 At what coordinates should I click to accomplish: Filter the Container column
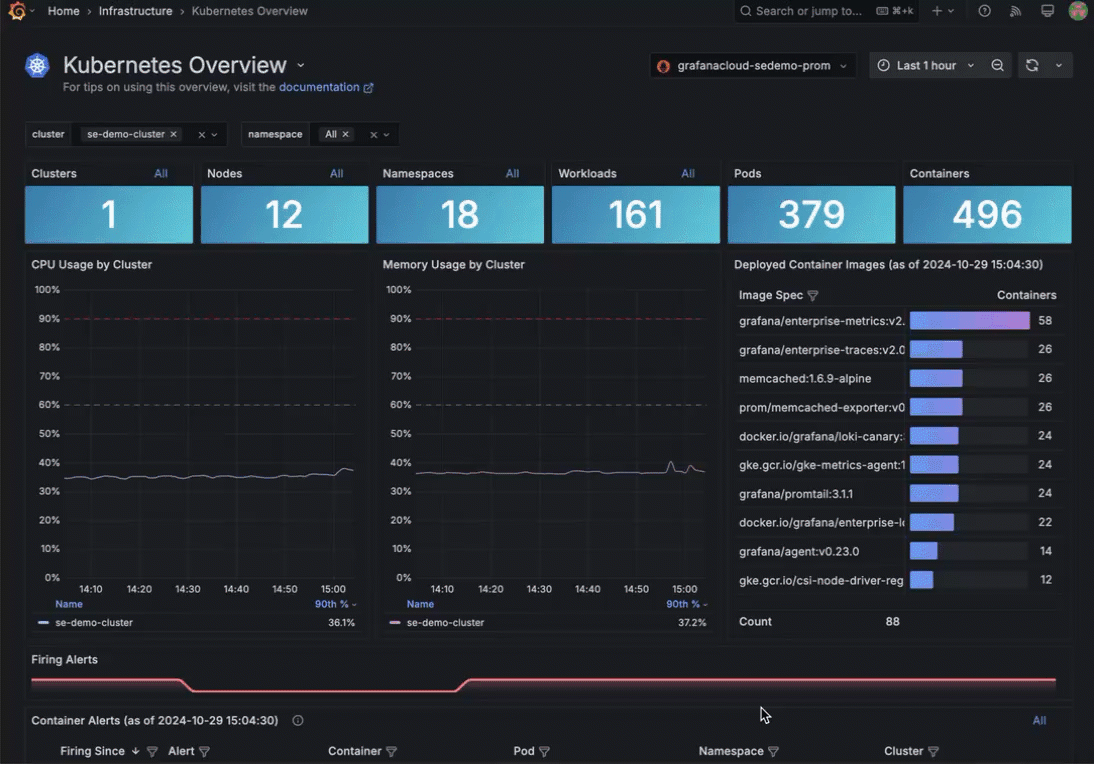[x=391, y=751]
